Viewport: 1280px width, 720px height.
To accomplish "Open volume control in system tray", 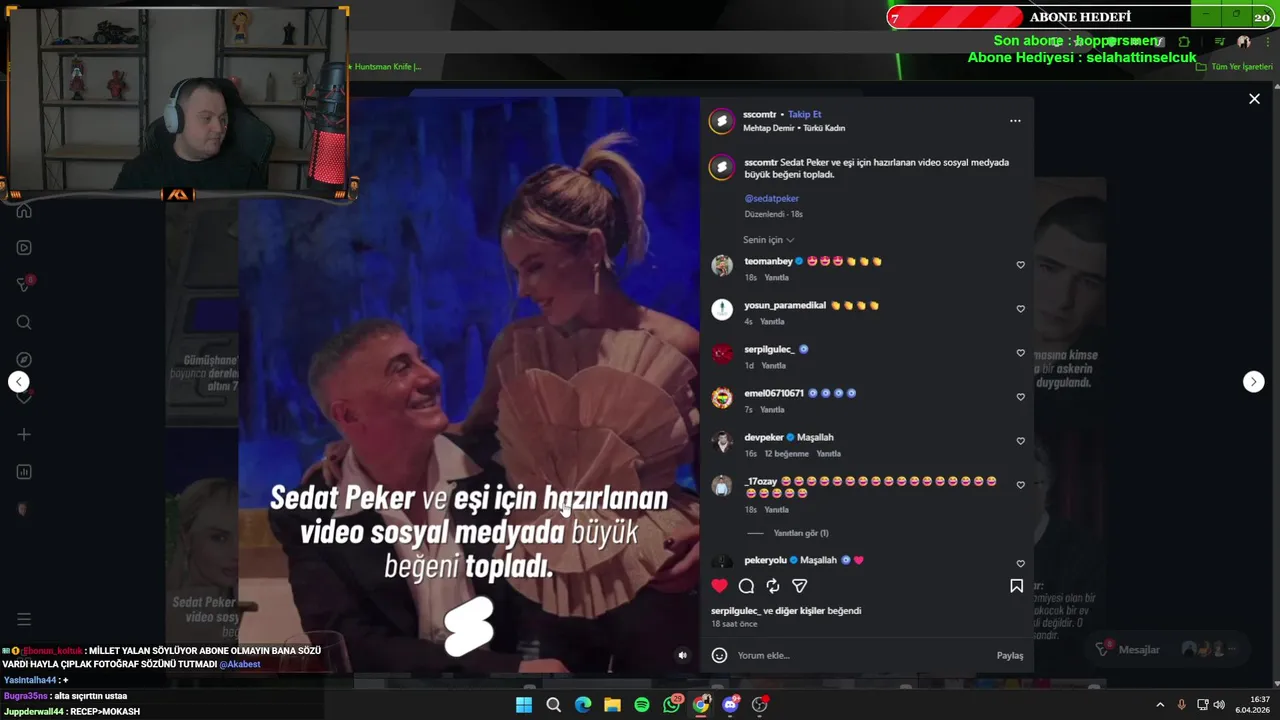I will 1219,705.
